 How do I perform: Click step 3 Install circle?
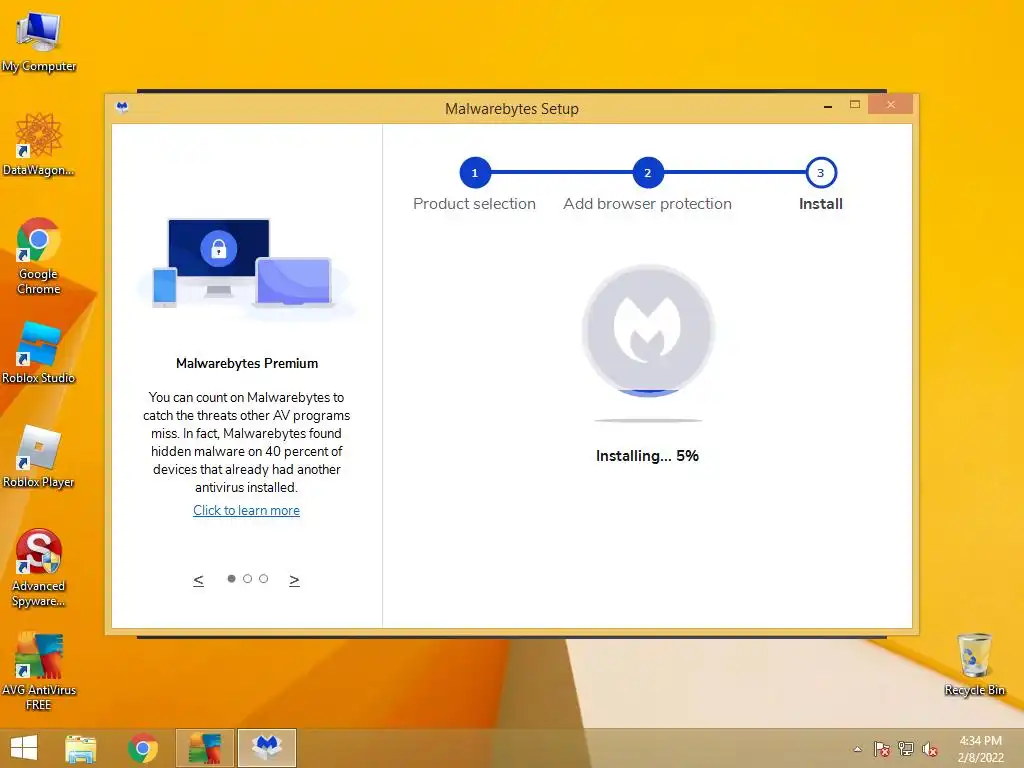[821, 173]
